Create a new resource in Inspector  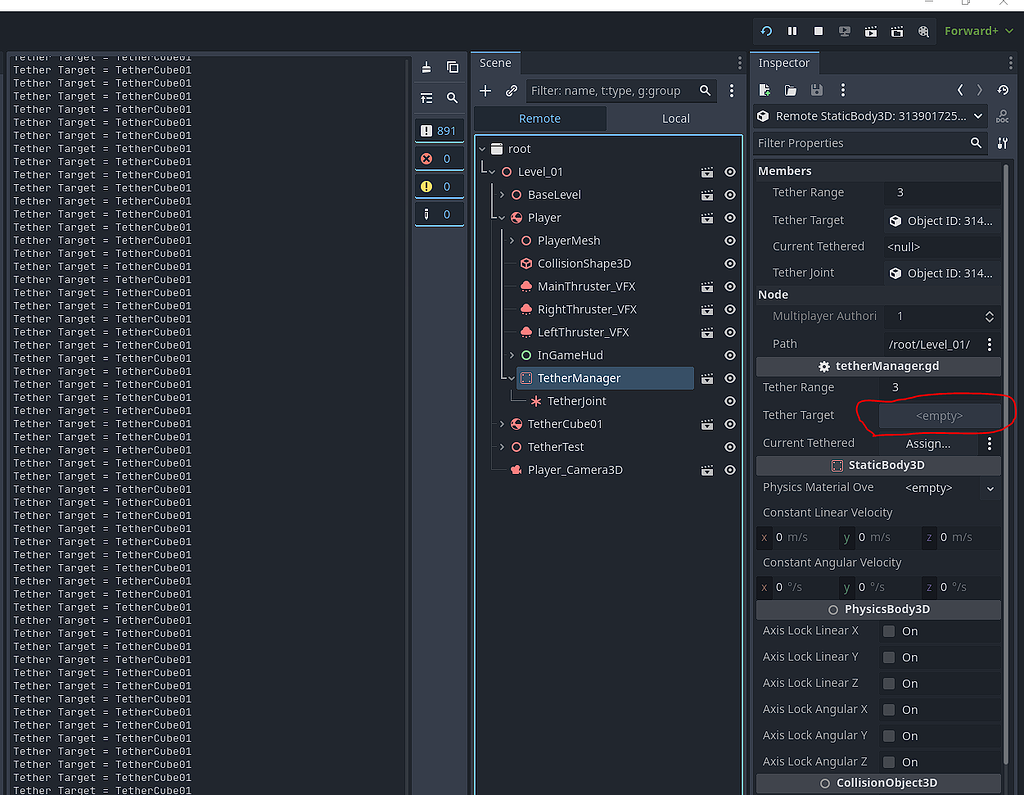tap(765, 90)
